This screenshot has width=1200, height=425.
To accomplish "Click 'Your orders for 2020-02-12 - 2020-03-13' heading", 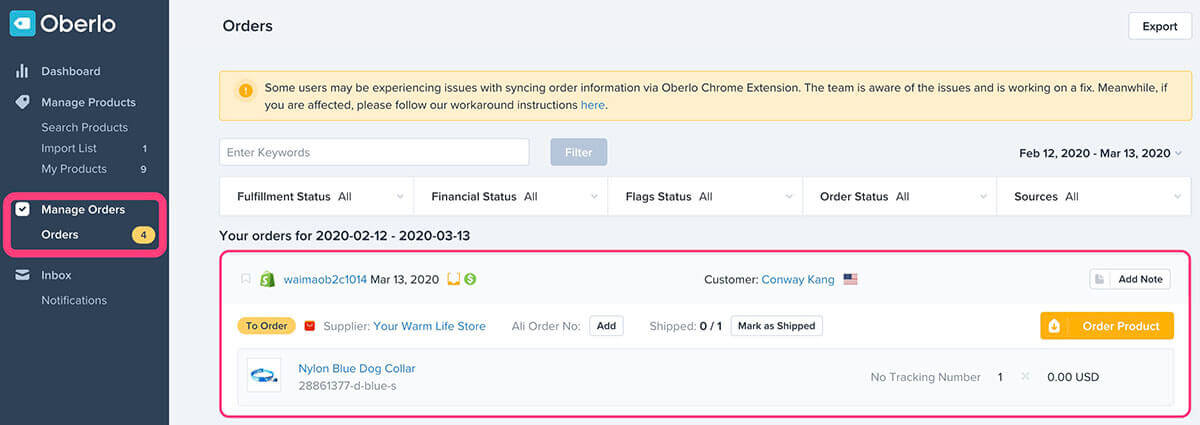I will pos(344,235).
